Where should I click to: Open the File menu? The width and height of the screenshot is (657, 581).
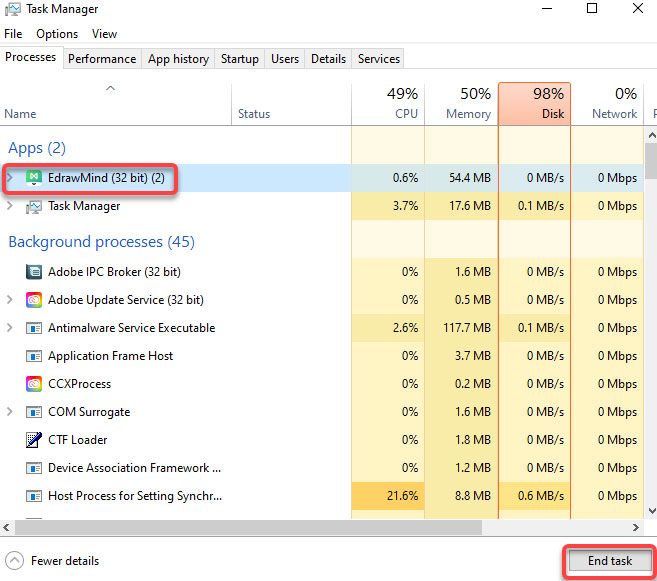pyautogui.click(x=13, y=34)
